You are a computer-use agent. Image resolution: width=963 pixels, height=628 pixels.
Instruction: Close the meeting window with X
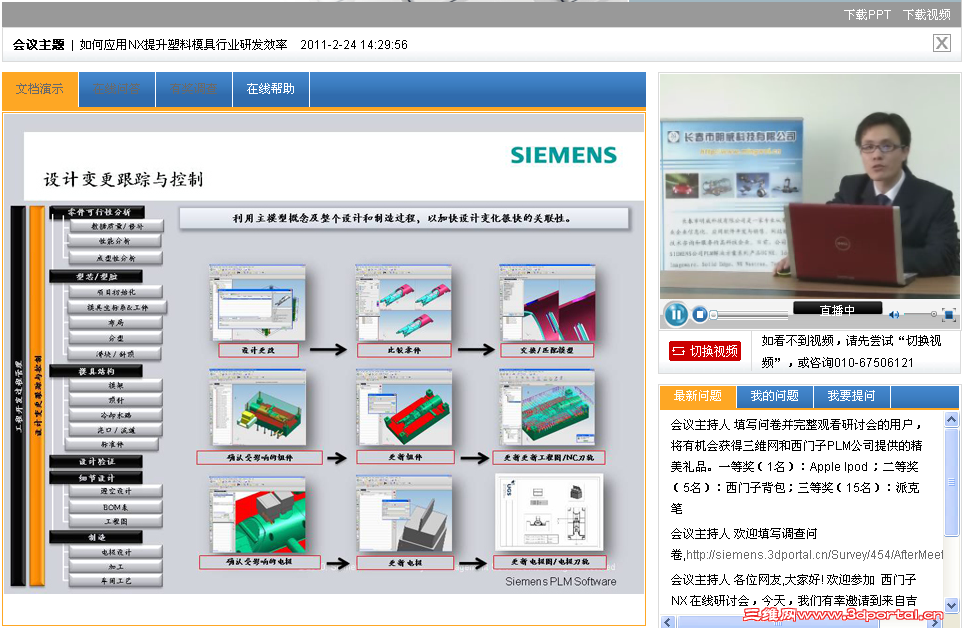tap(942, 43)
